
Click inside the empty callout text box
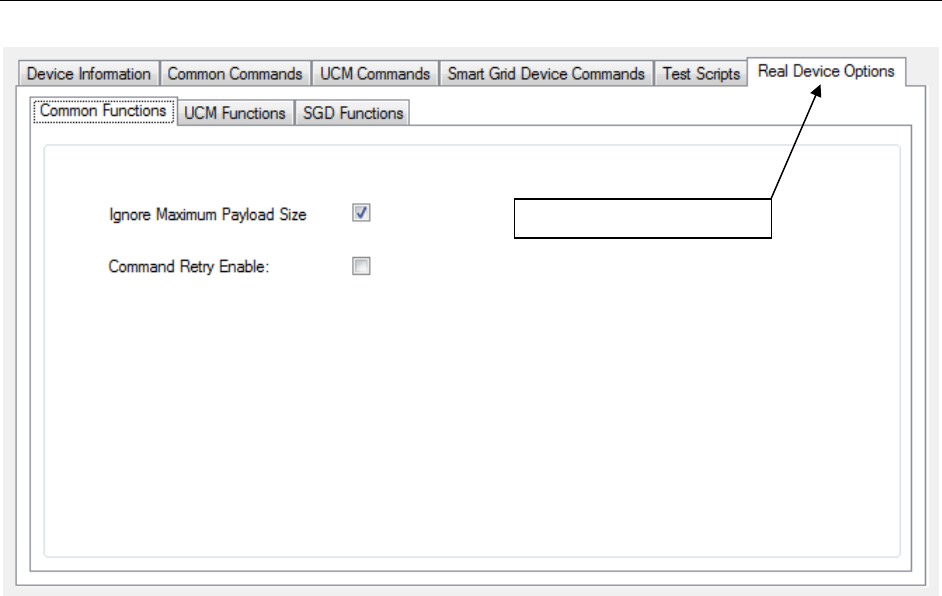click(643, 220)
